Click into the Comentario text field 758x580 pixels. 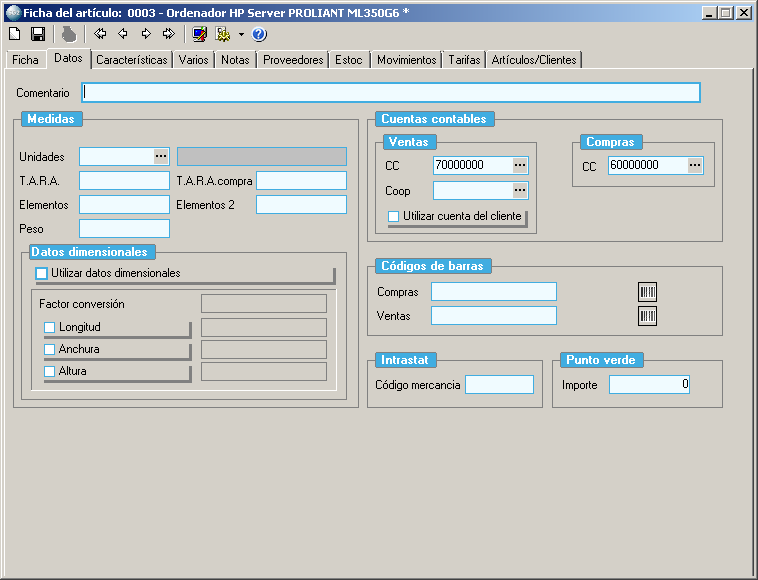click(x=391, y=92)
